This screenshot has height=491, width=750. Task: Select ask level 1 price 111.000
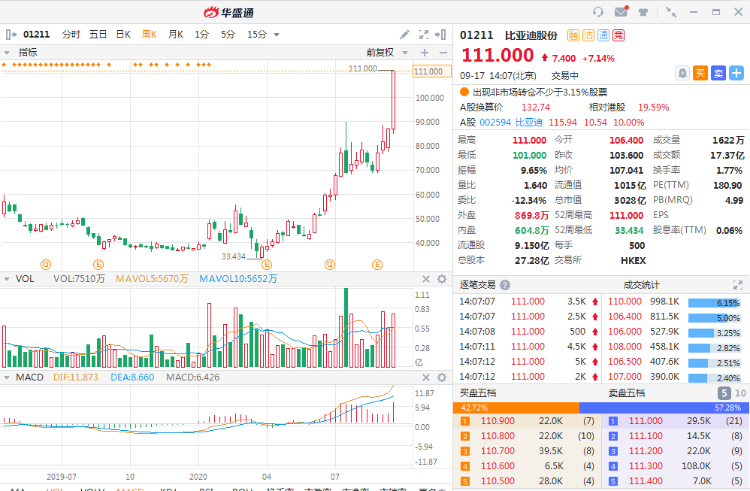point(646,421)
